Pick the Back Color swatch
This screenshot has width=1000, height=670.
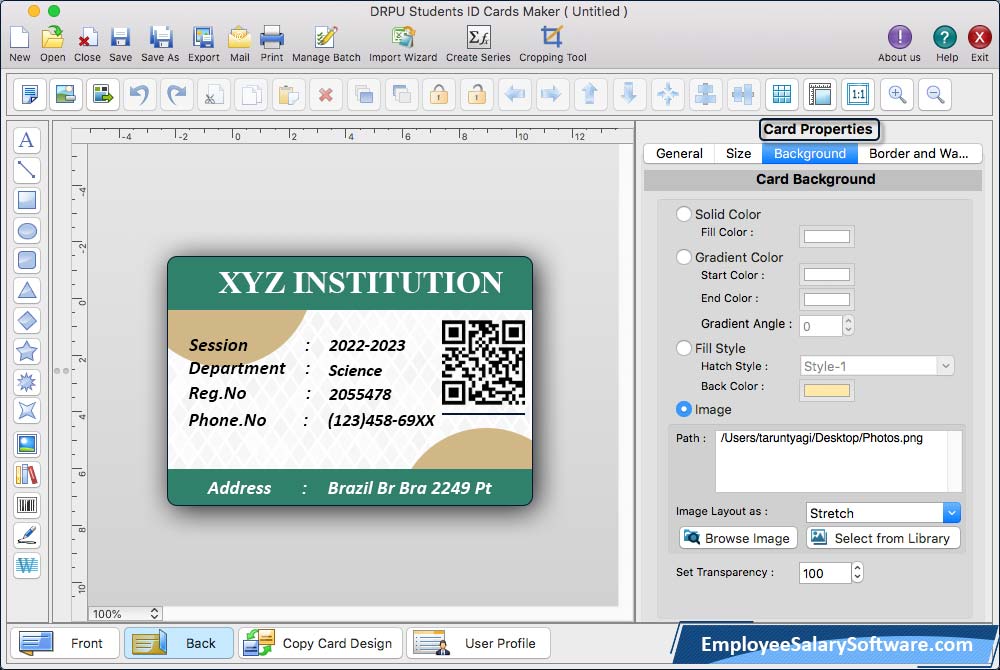pyautogui.click(x=827, y=390)
